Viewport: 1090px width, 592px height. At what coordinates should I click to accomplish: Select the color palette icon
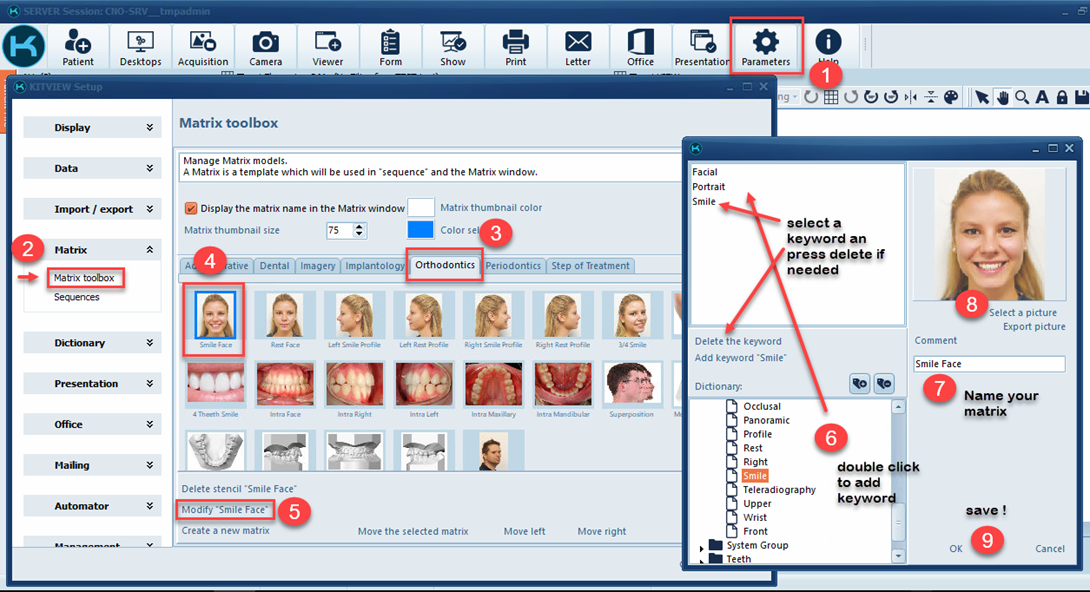pyautogui.click(x=951, y=97)
